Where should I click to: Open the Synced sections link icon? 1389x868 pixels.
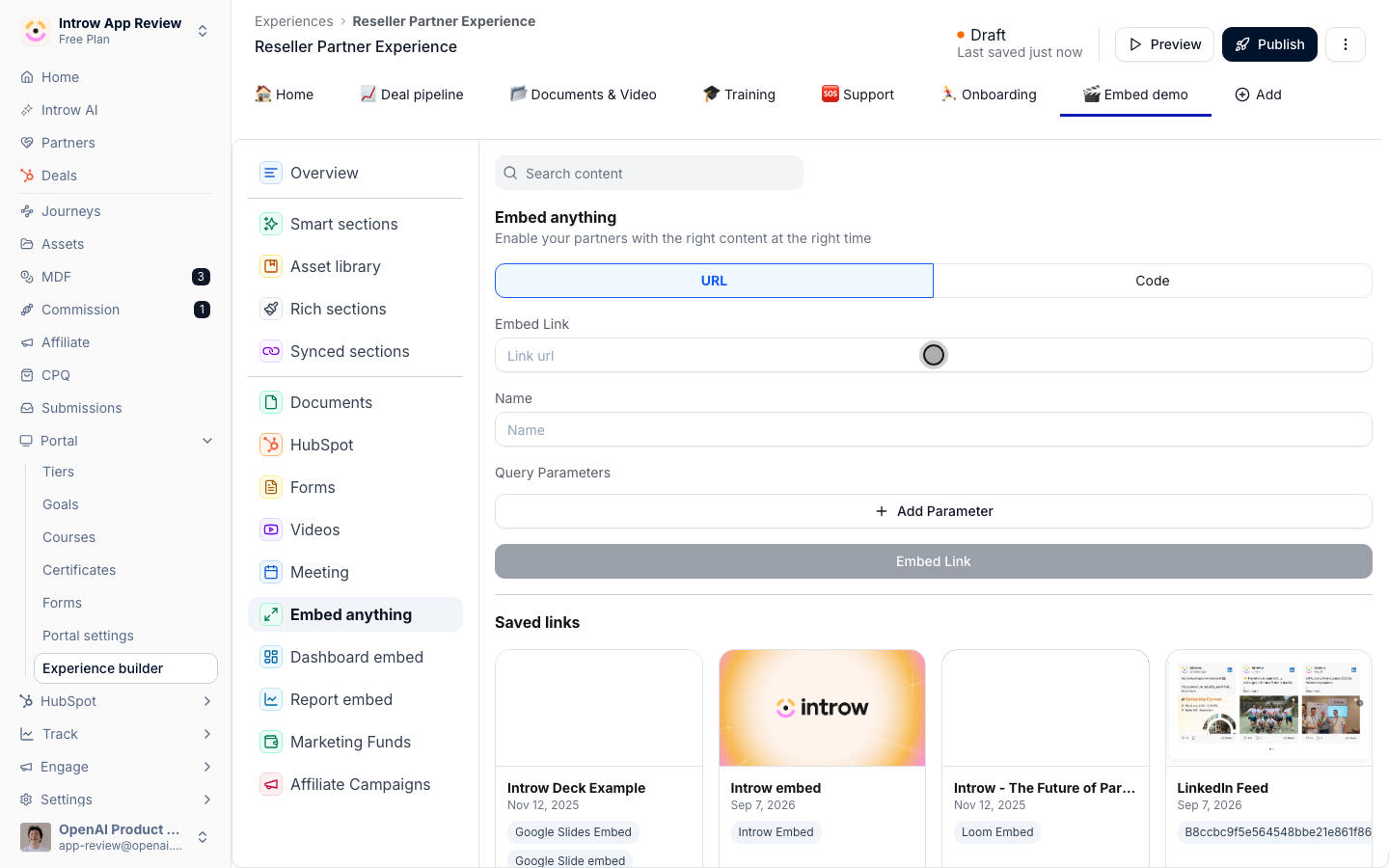[x=271, y=351]
